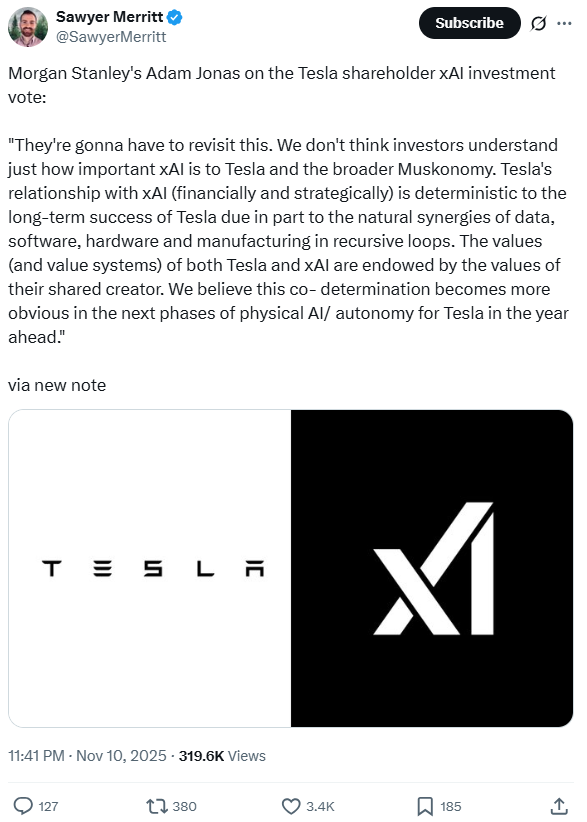The width and height of the screenshot is (587, 822).
Task: Open the more options ellipsis menu
Action: click(x=565, y=22)
